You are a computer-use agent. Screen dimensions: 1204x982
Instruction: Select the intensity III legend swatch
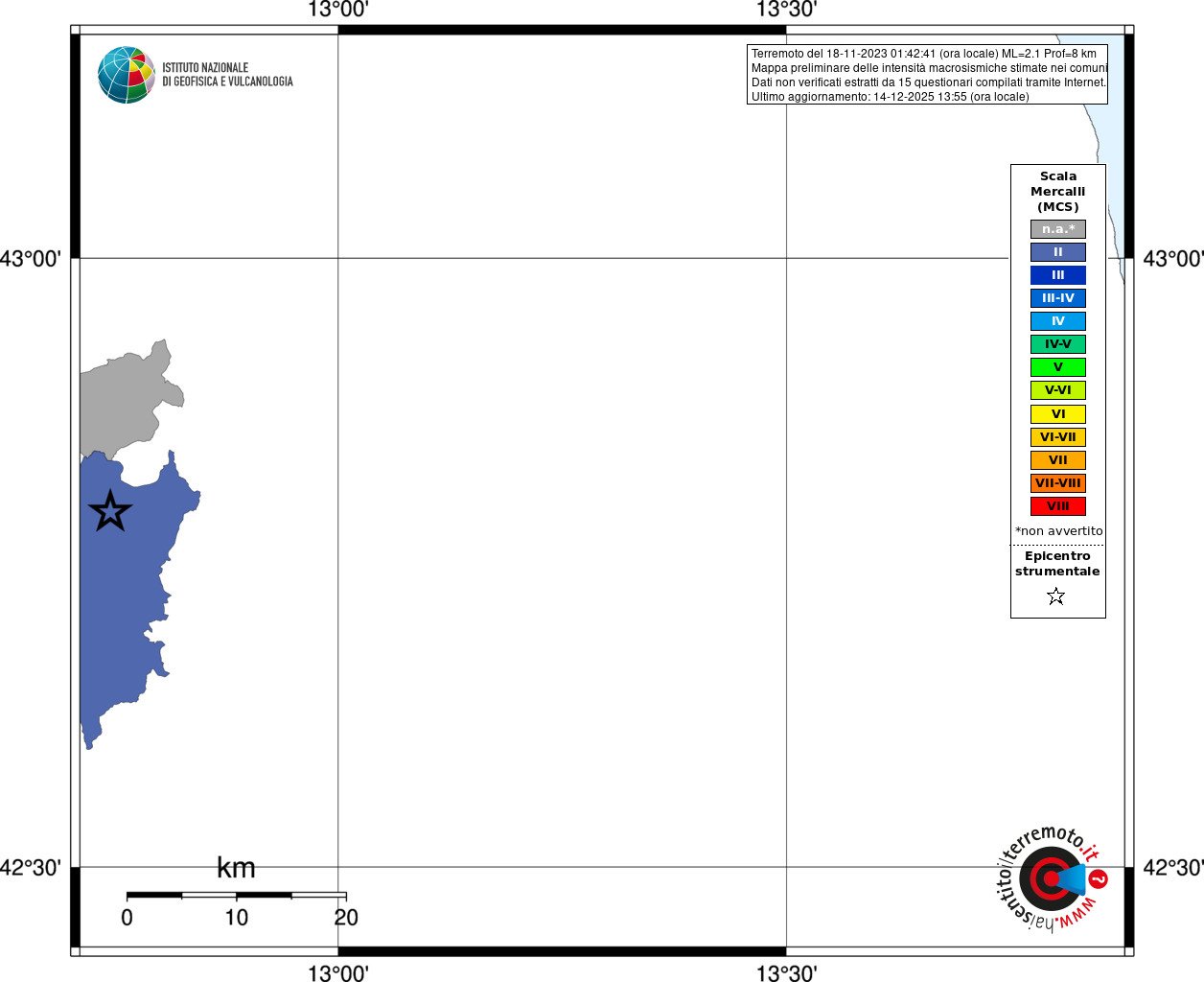[x=1058, y=275]
